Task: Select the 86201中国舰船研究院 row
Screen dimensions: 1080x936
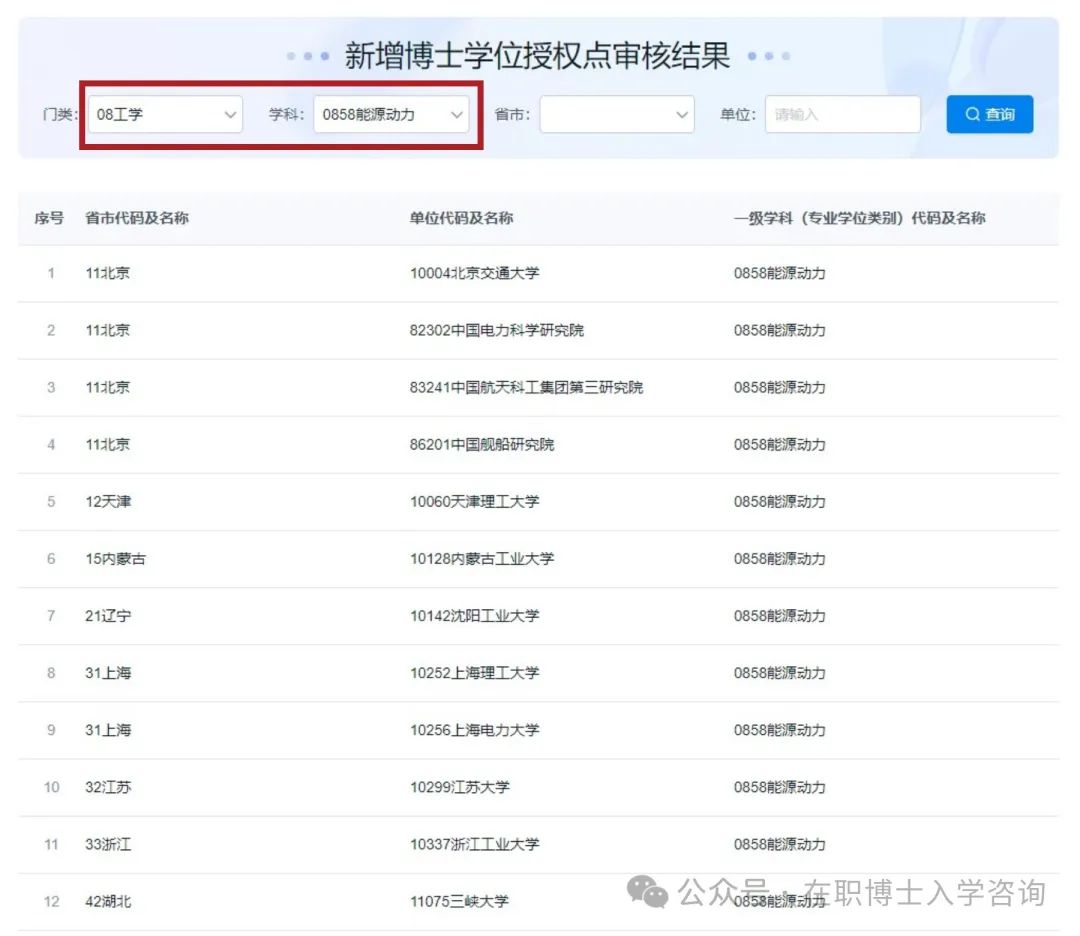Action: (x=481, y=444)
